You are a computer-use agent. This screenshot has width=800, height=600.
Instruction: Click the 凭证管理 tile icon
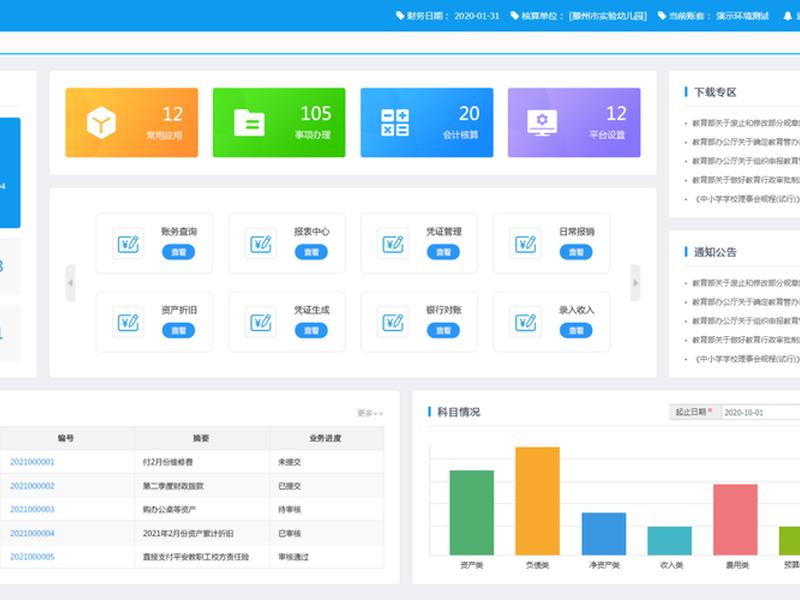[x=393, y=244]
